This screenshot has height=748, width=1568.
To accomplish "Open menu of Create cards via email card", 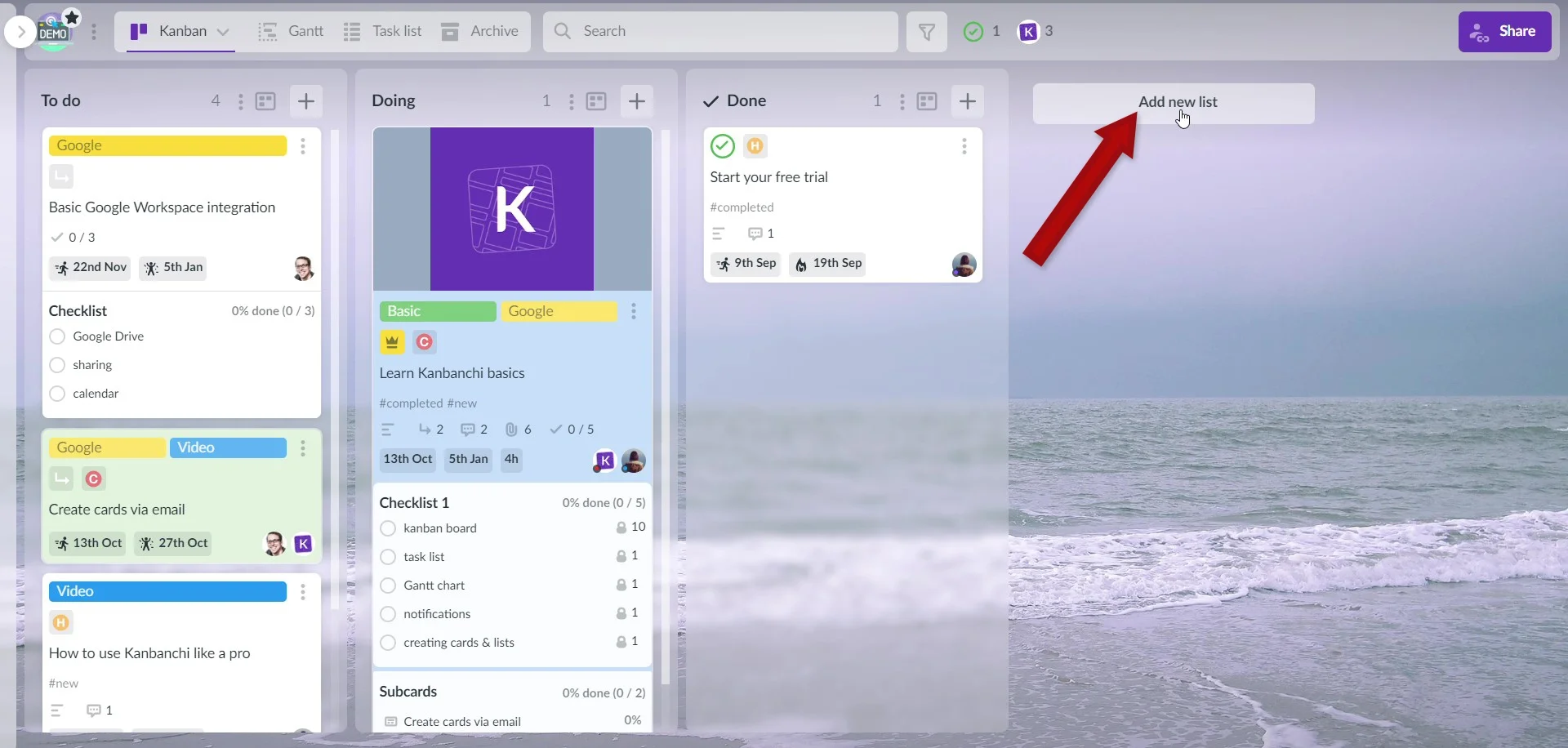I will coord(303,448).
